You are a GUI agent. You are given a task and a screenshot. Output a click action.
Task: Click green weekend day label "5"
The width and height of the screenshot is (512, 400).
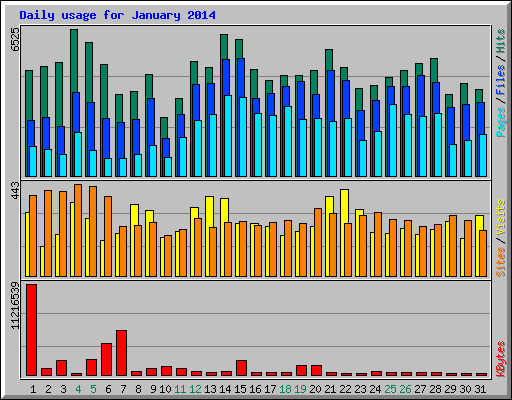coord(93,389)
